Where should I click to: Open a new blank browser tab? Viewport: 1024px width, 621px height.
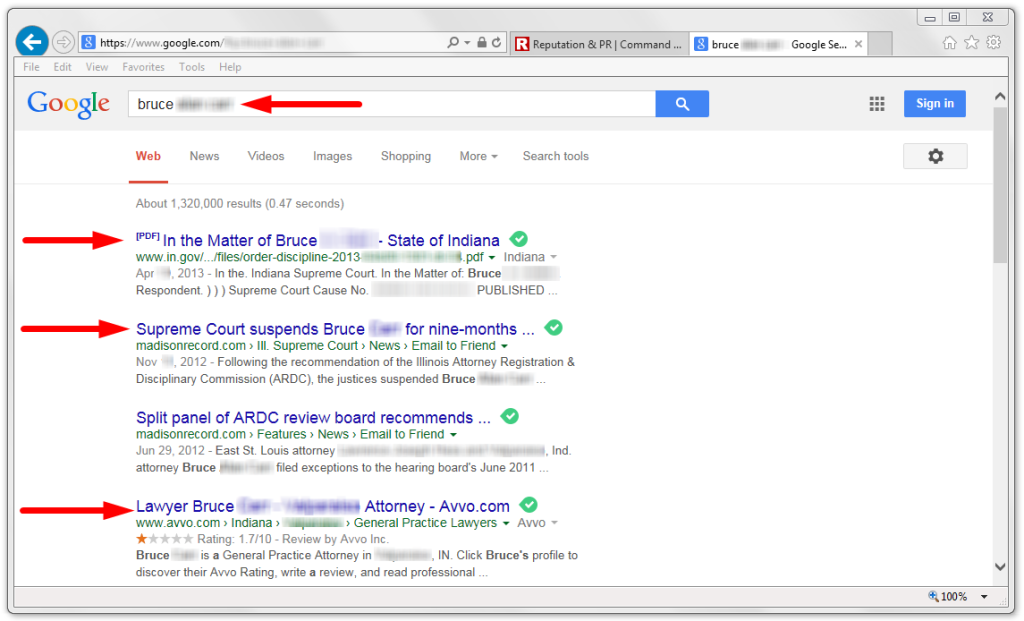[x=880, y=44]
